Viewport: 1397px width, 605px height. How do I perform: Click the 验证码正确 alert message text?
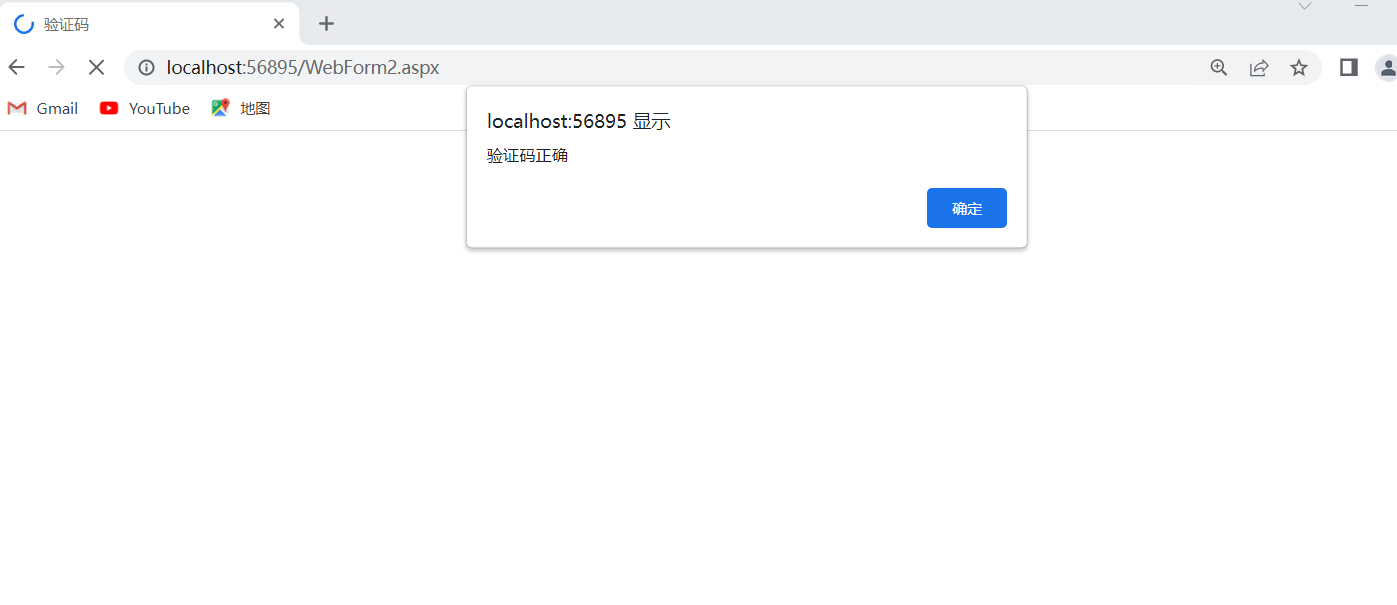click(527, 156)
